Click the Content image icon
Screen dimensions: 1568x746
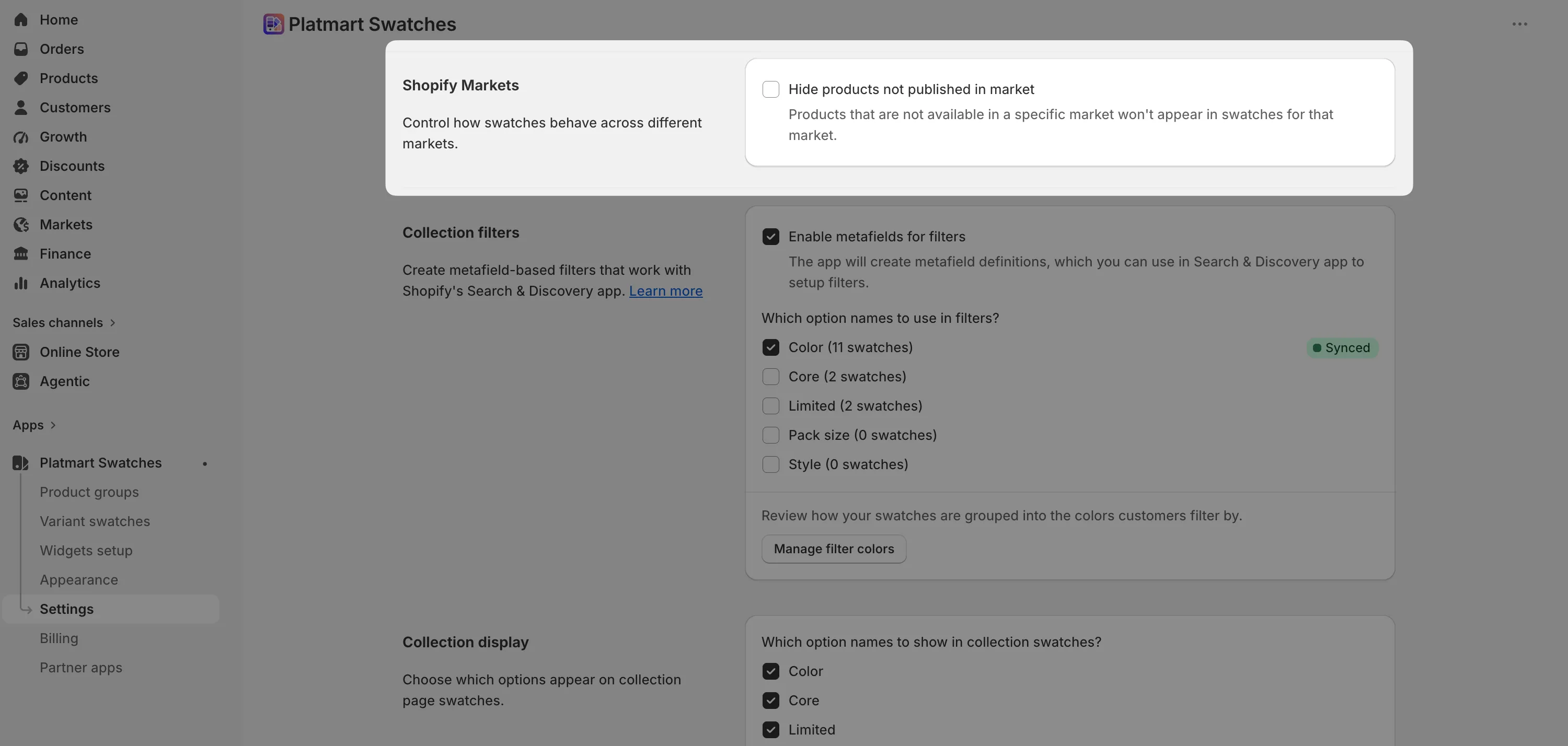tap(21, 195)
